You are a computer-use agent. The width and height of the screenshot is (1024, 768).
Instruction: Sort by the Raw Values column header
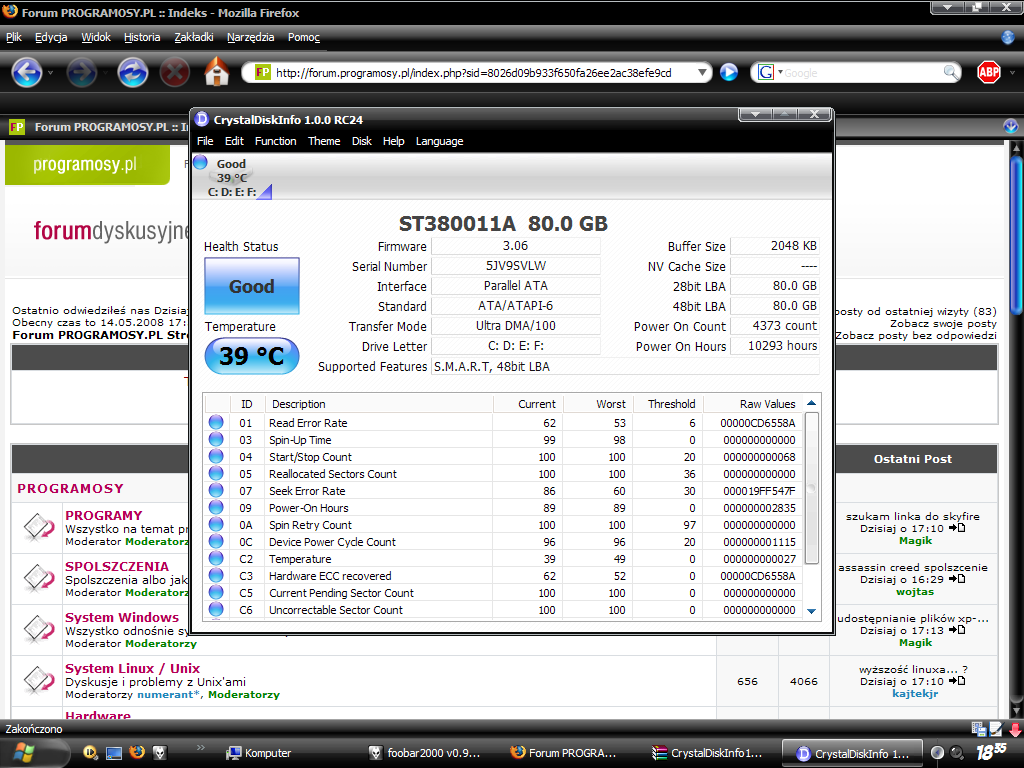[752, 404]
